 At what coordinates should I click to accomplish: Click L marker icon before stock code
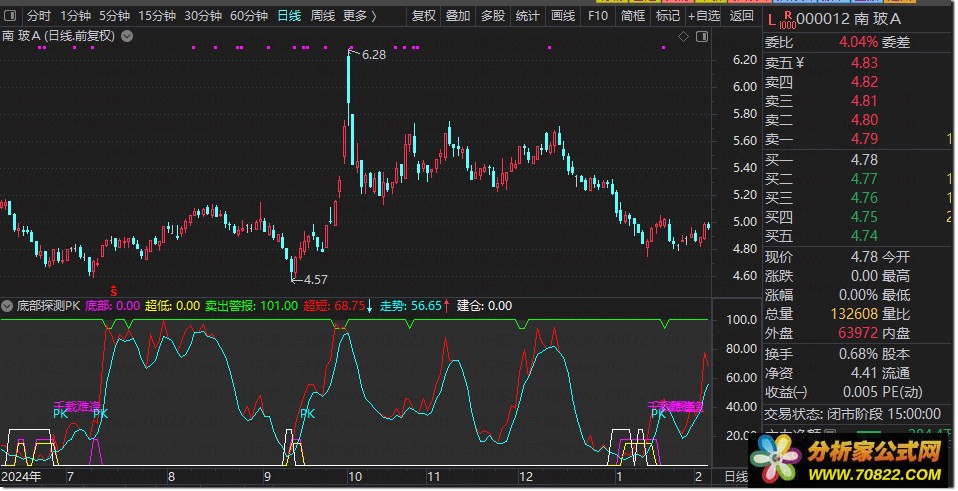point(772,20)
